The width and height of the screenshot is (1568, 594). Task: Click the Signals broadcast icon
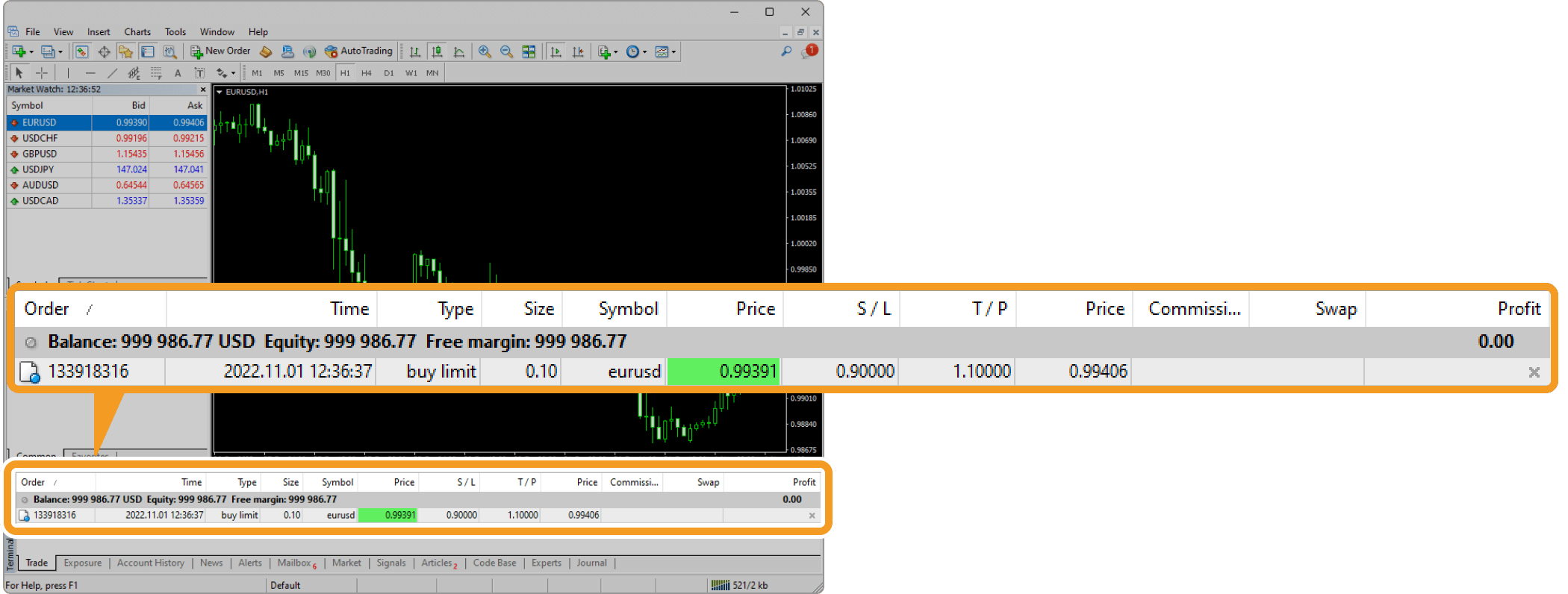(x=309, y=51)
